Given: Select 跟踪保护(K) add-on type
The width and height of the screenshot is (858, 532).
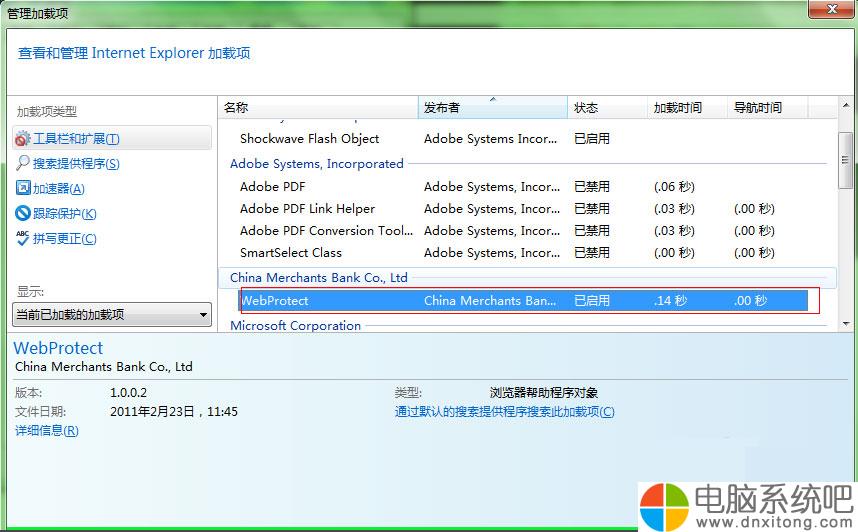Looking at the screenshot, I should point(65,213).
